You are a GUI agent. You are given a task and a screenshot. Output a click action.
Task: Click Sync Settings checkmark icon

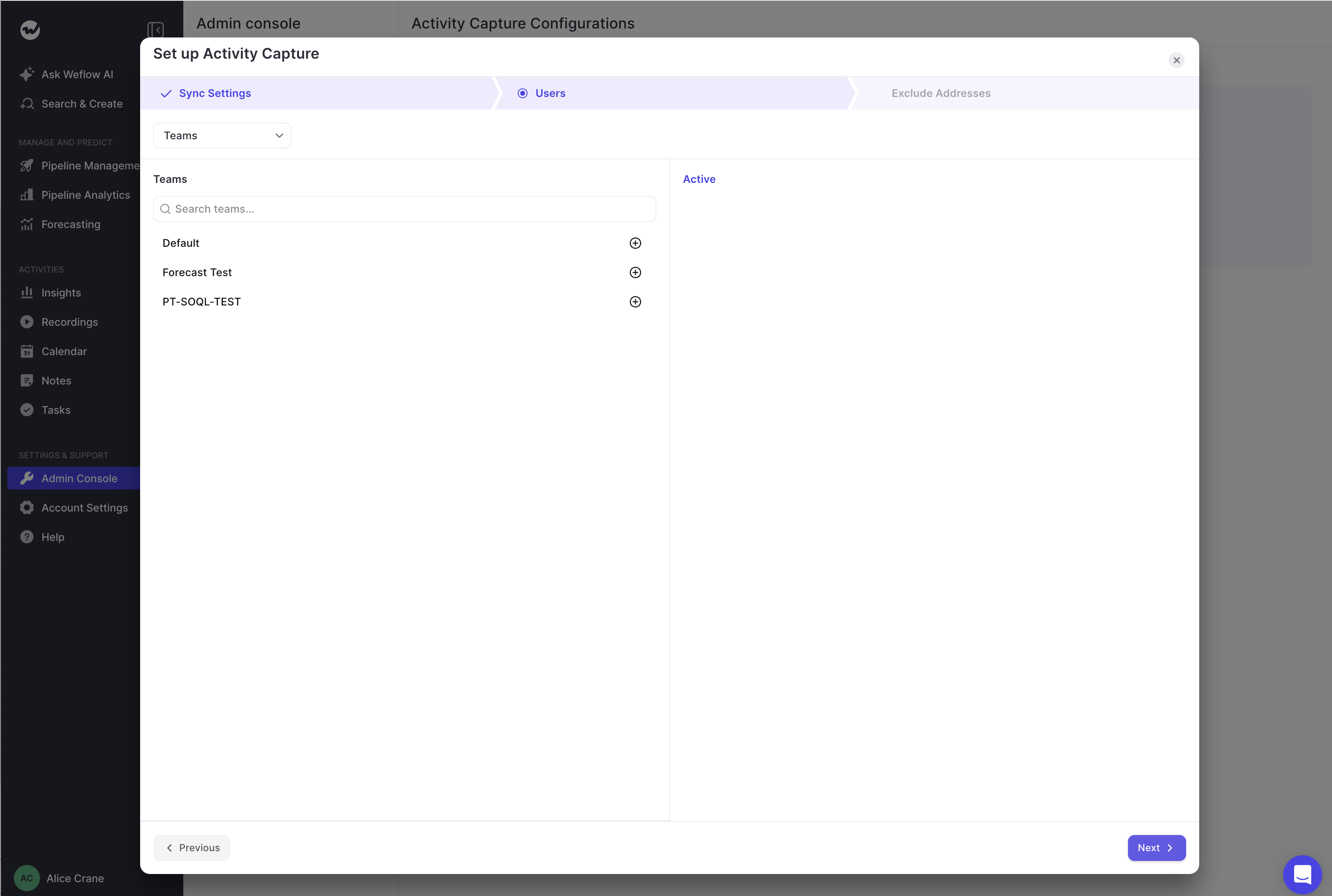coord(166,94)
